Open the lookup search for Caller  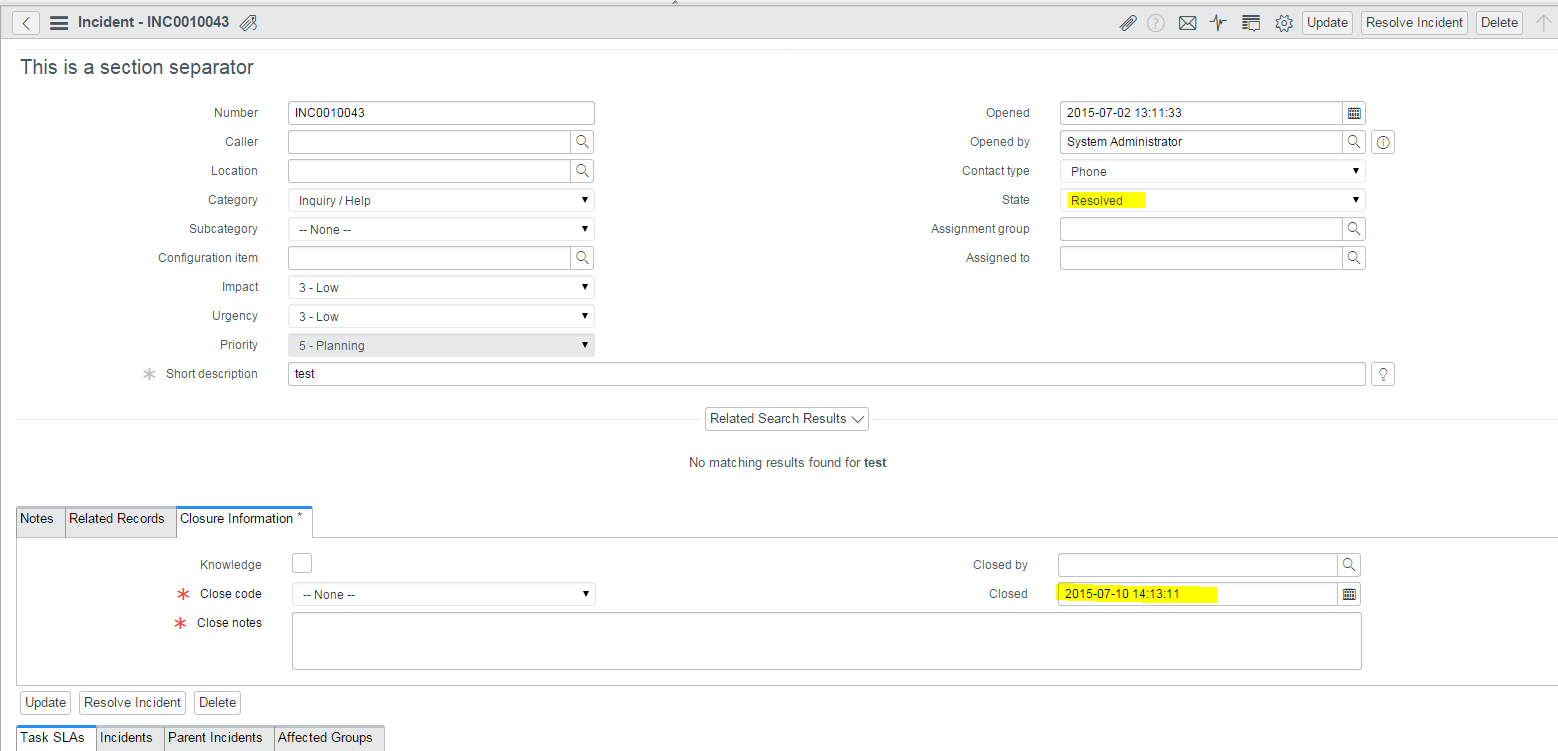[582, 142]
